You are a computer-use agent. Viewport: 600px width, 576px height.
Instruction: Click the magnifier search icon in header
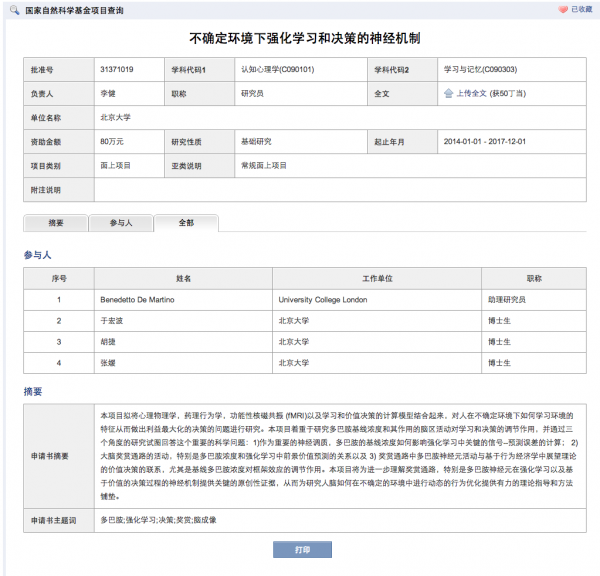[x=15, y=10]
